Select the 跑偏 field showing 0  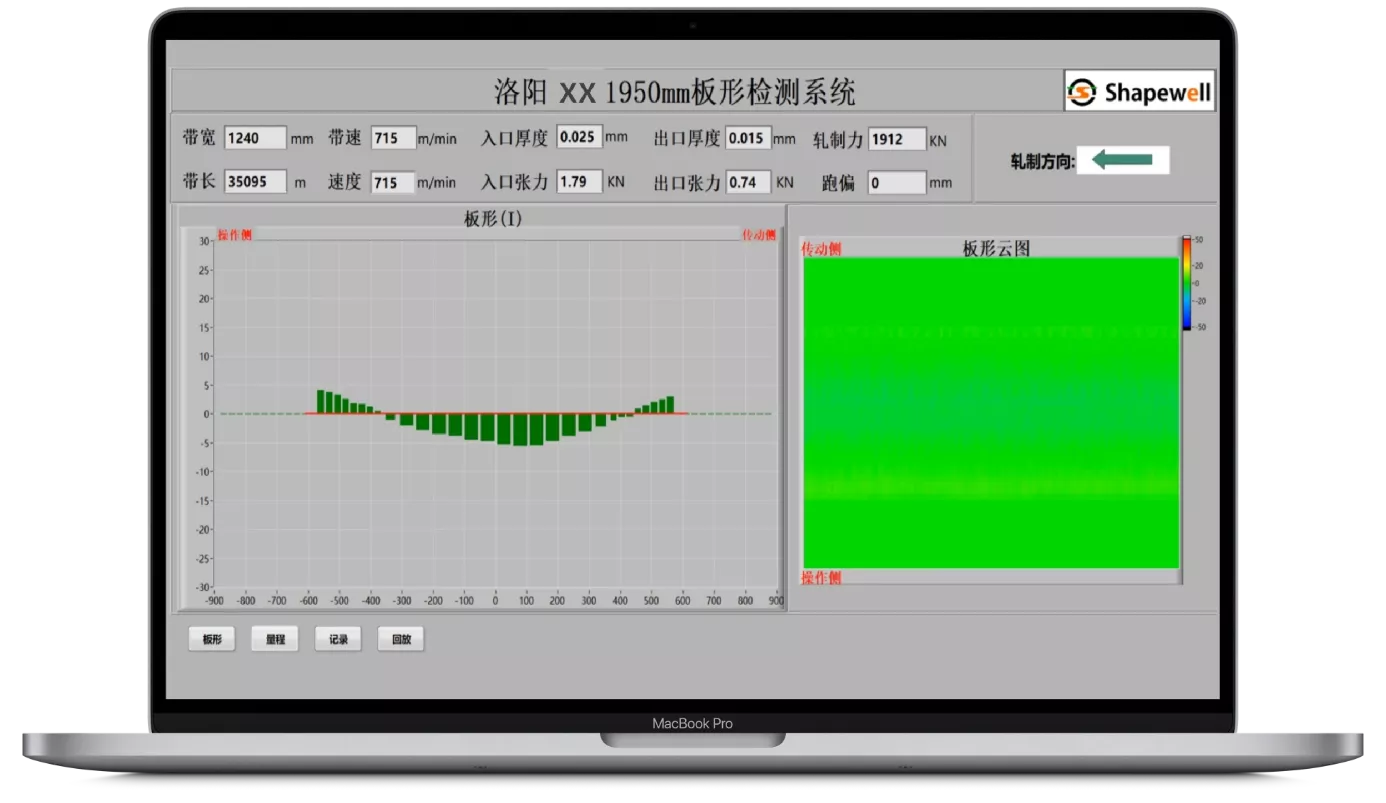pyautogui.click(x=897, y=183)
